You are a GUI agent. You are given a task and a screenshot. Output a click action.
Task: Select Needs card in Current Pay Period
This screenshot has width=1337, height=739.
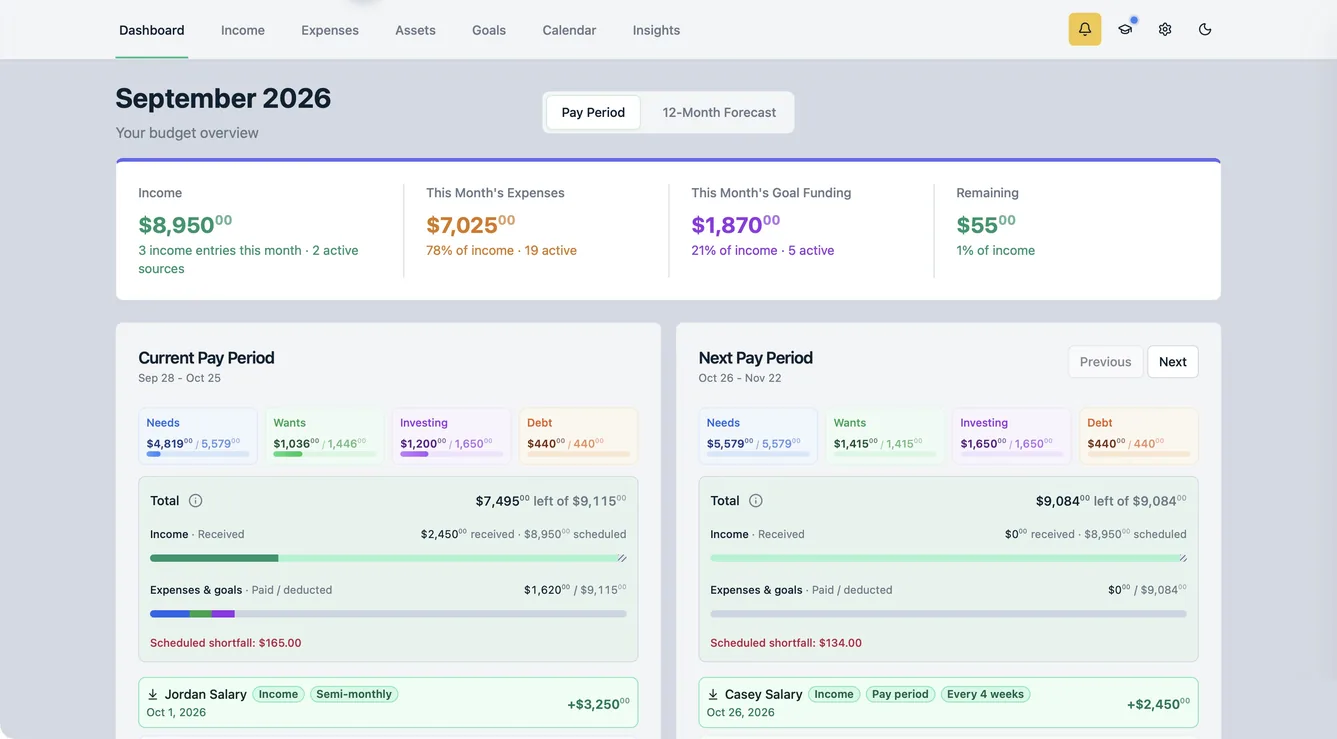[198, 436]
